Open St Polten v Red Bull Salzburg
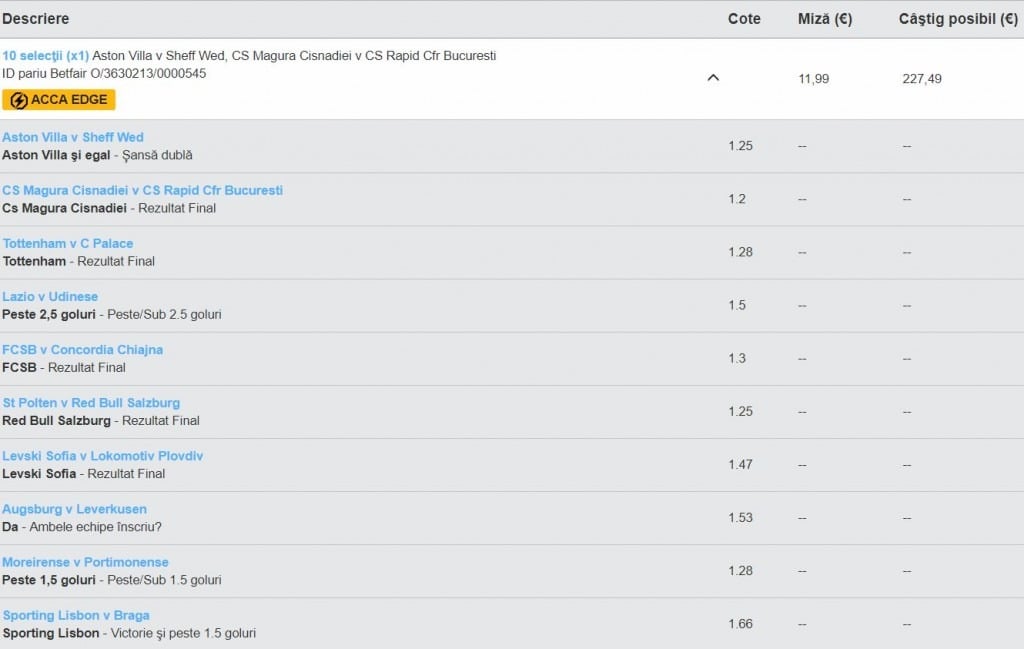Viewport: 1024px width, 649px height. click(x=91, y=402)
